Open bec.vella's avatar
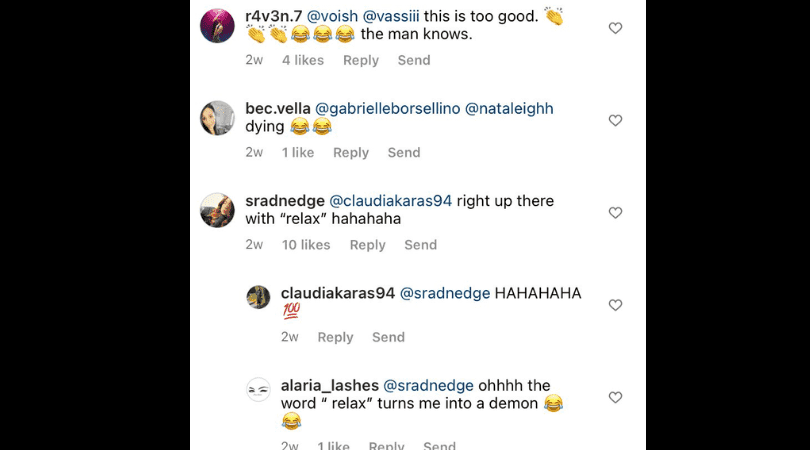The height and width of the screenshot is (450, 810). [x=217, y=117]
